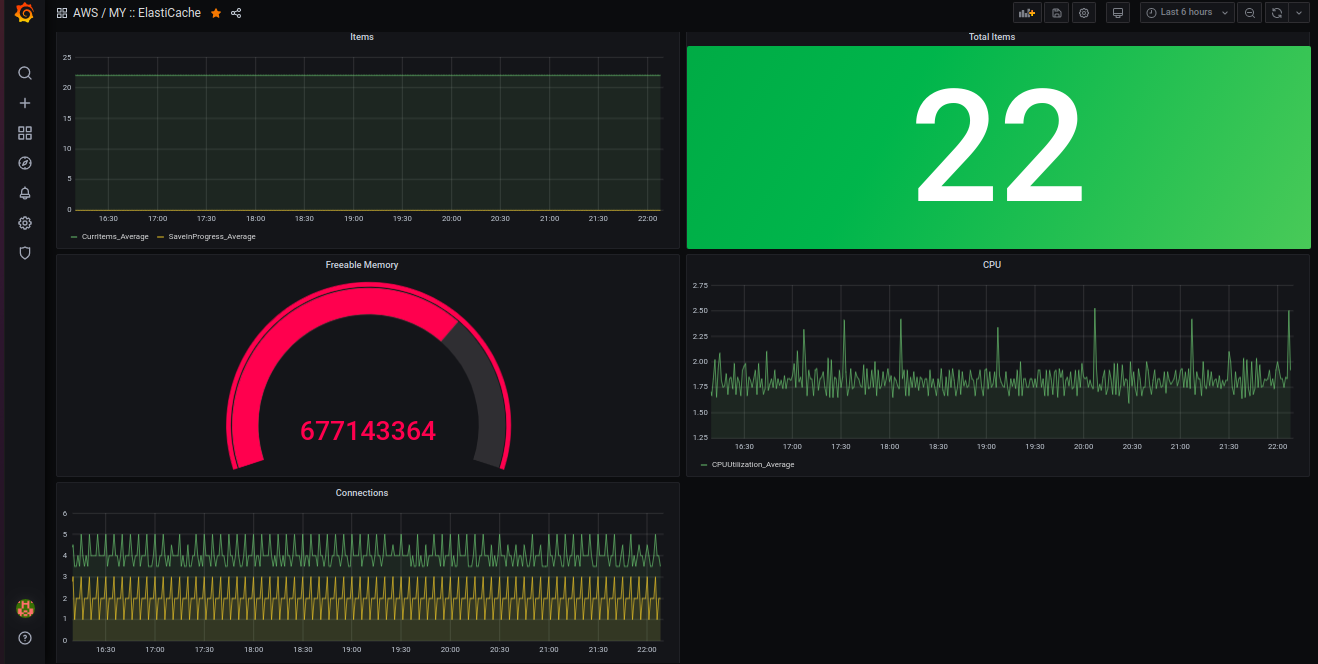The height and width of the screenshot is (664, 1318).
Task: Open the Items panel title menu
Action: coord(362,37)
